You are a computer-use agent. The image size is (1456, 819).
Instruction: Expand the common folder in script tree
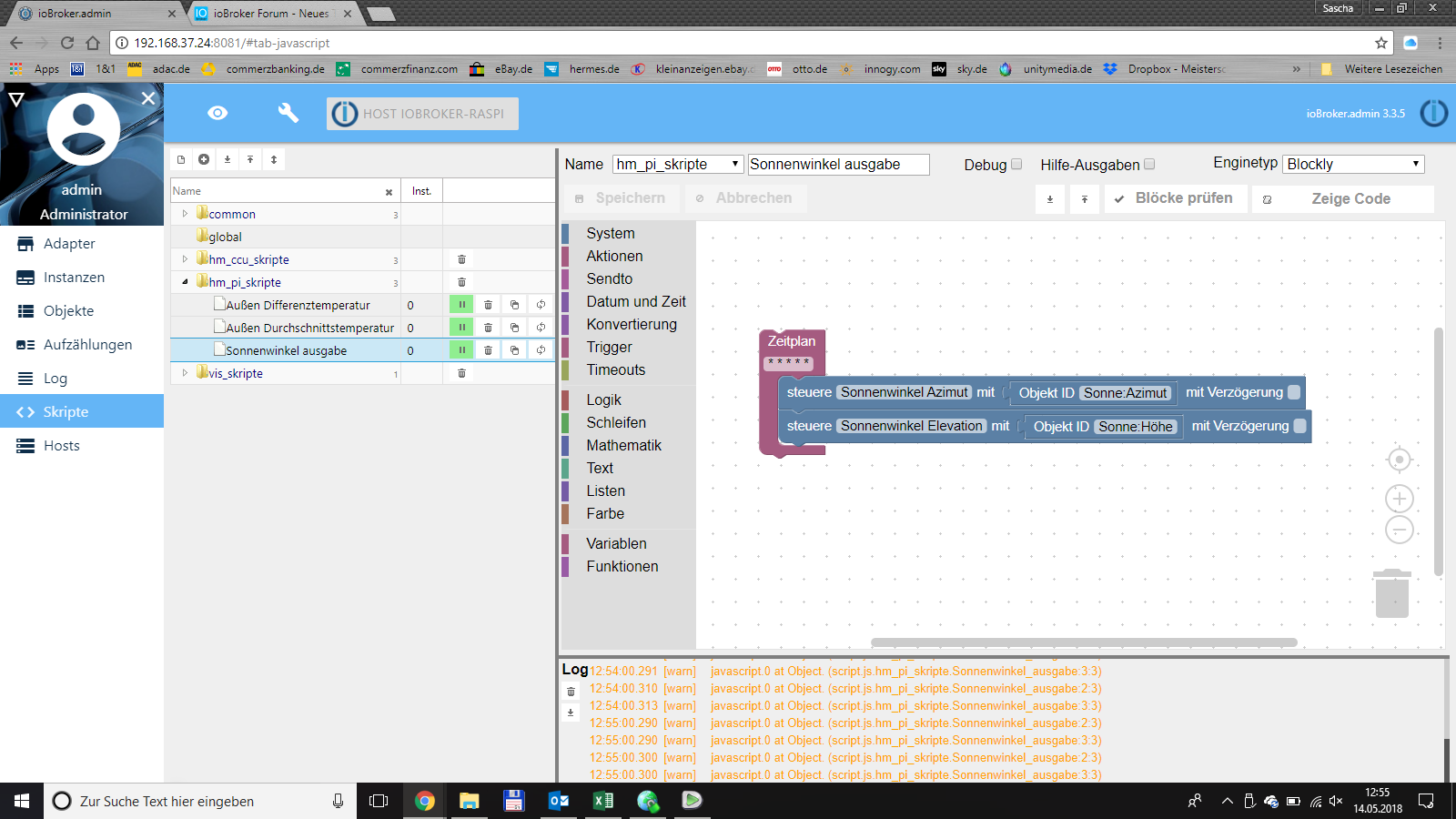coord(185,214)
